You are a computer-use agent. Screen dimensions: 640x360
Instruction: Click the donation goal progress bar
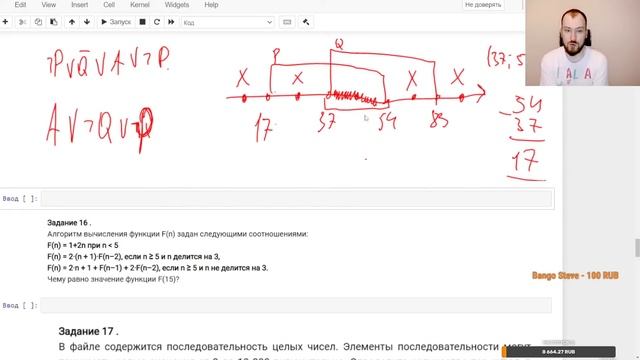coord(559,351)
